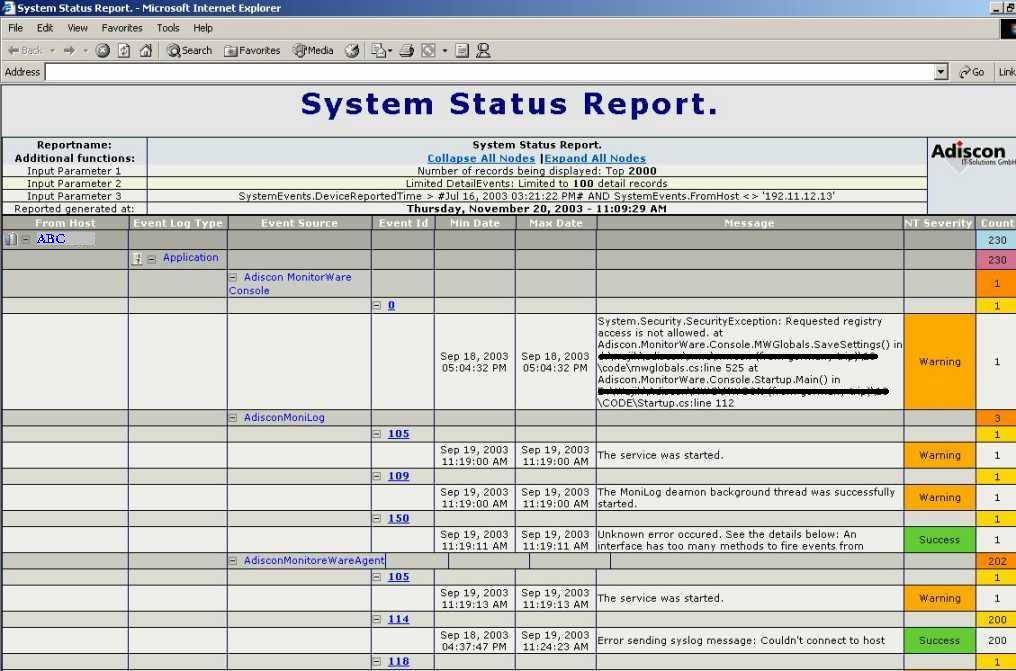Open the ABC host link
This screenshot has height=671, width=1016.
tap(51, 238)
